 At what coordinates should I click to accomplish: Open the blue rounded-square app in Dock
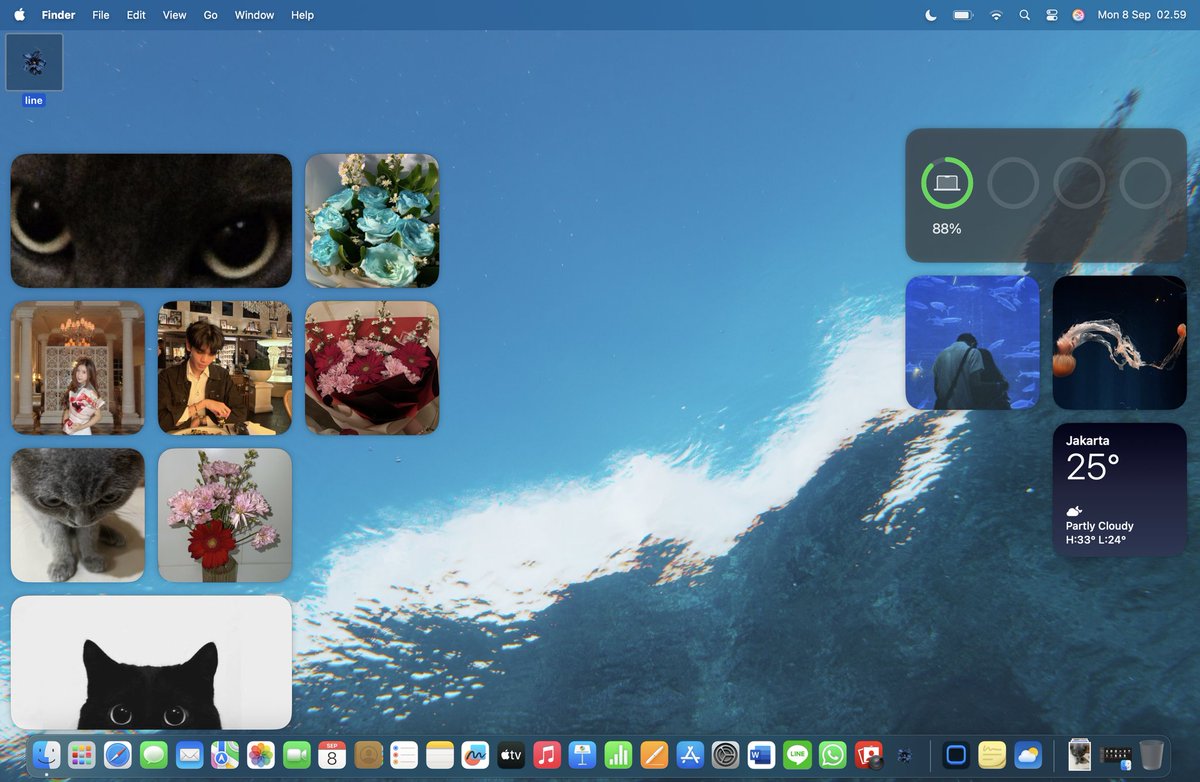coord(956,755)
